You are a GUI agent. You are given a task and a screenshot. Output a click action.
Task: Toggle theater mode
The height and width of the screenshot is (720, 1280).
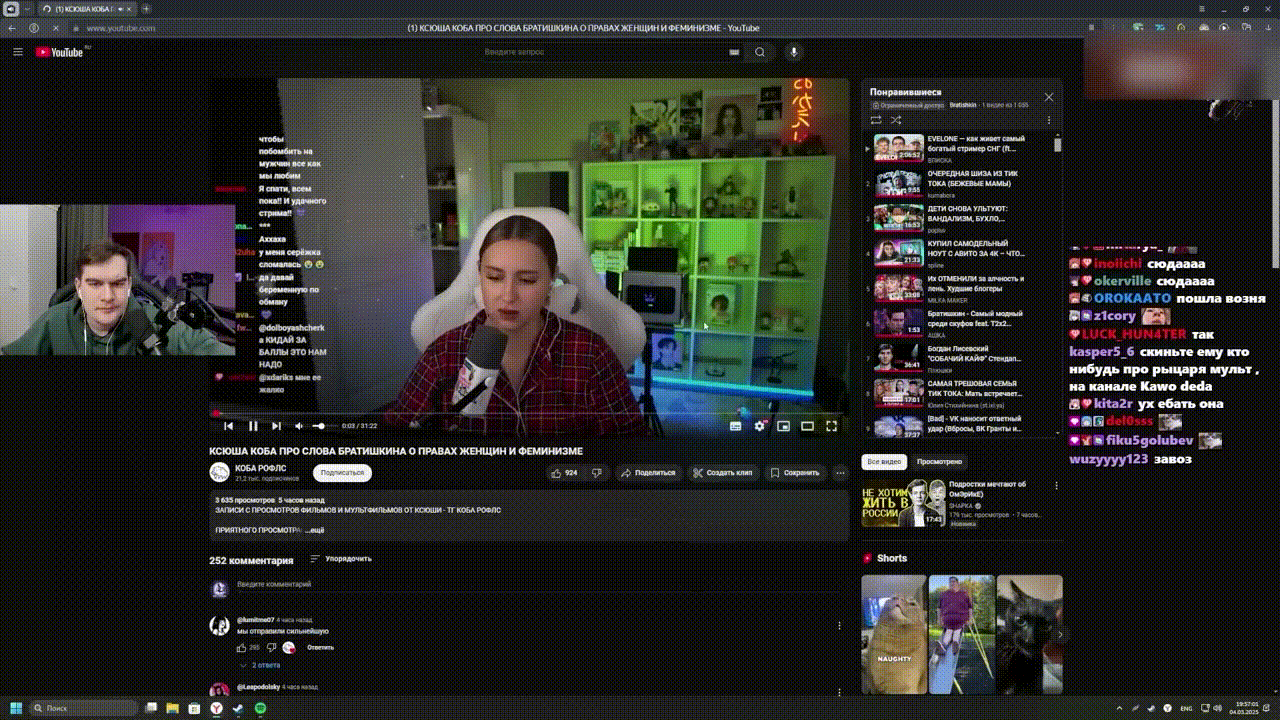tap(808, 426)
